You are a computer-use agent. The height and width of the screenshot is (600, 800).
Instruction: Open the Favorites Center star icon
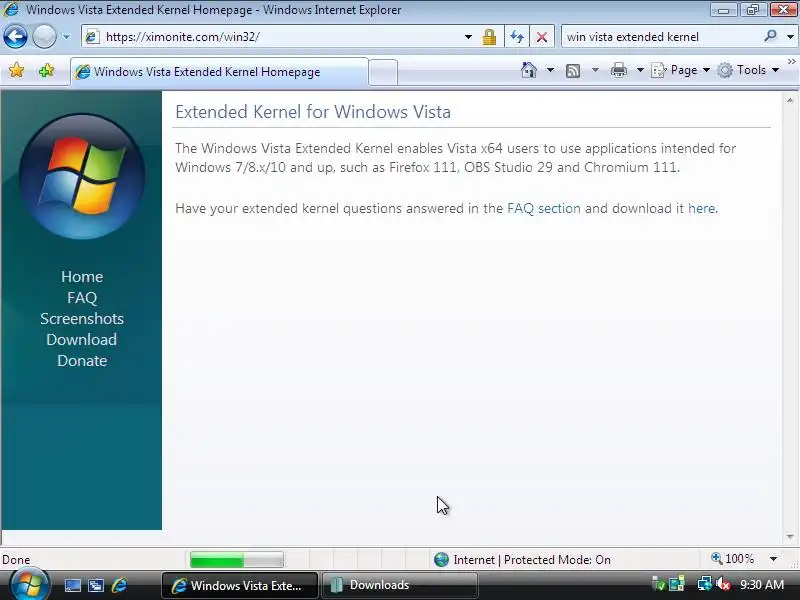16,70
